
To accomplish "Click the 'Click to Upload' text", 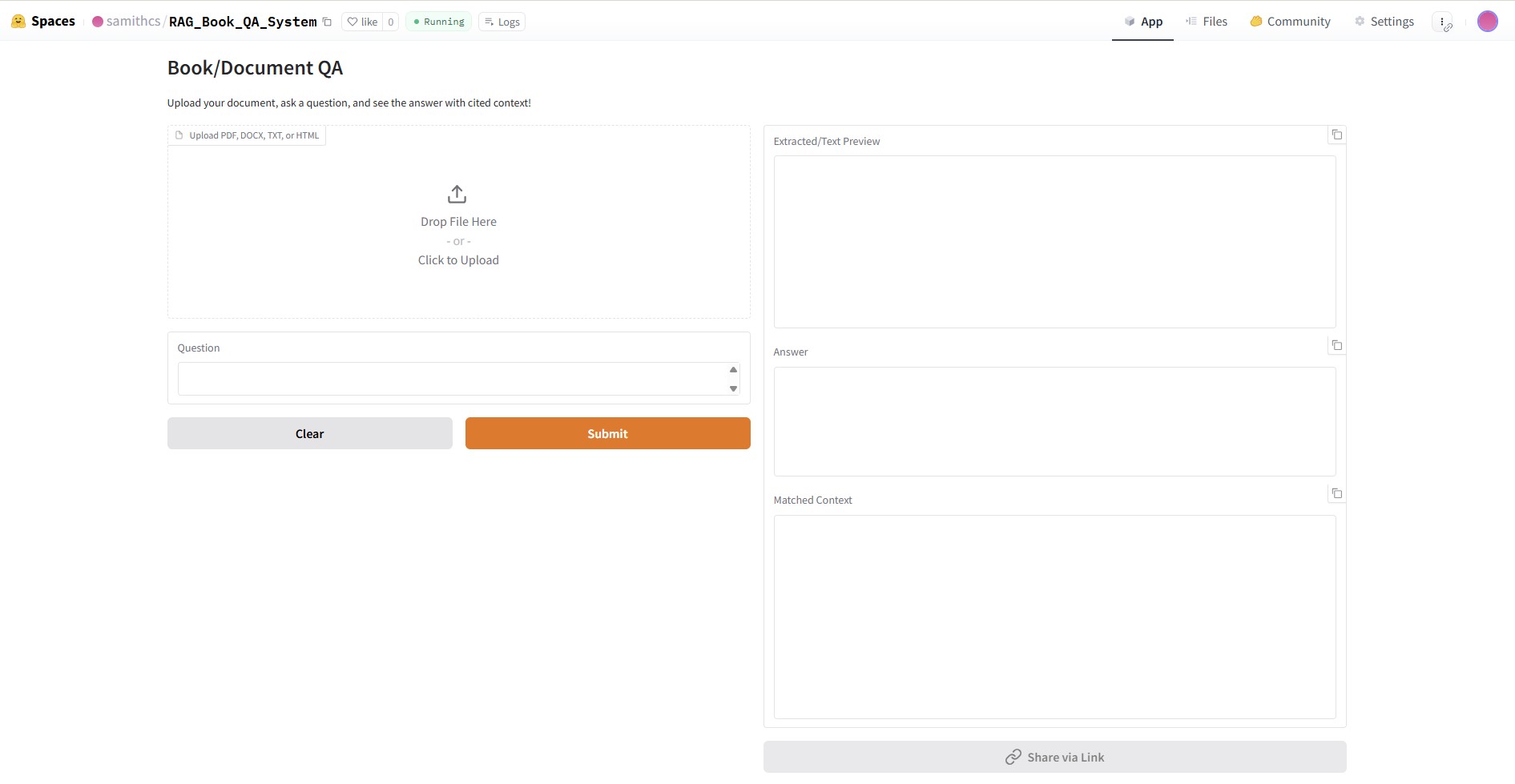I will click(x=458, y=260).
